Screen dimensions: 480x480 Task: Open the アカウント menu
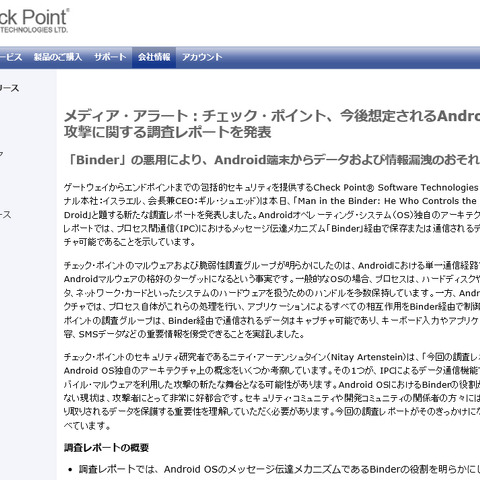tap(202, 57)
